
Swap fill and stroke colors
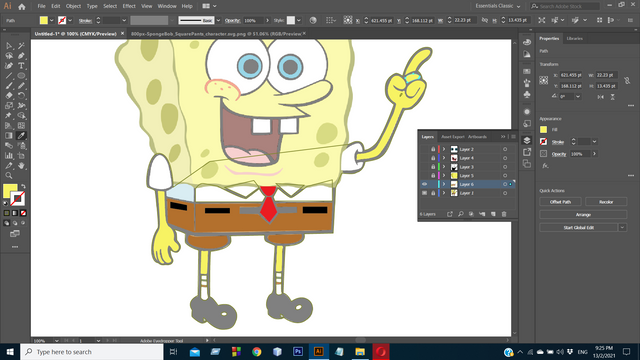pyautogui.click(x=23, y=187)
